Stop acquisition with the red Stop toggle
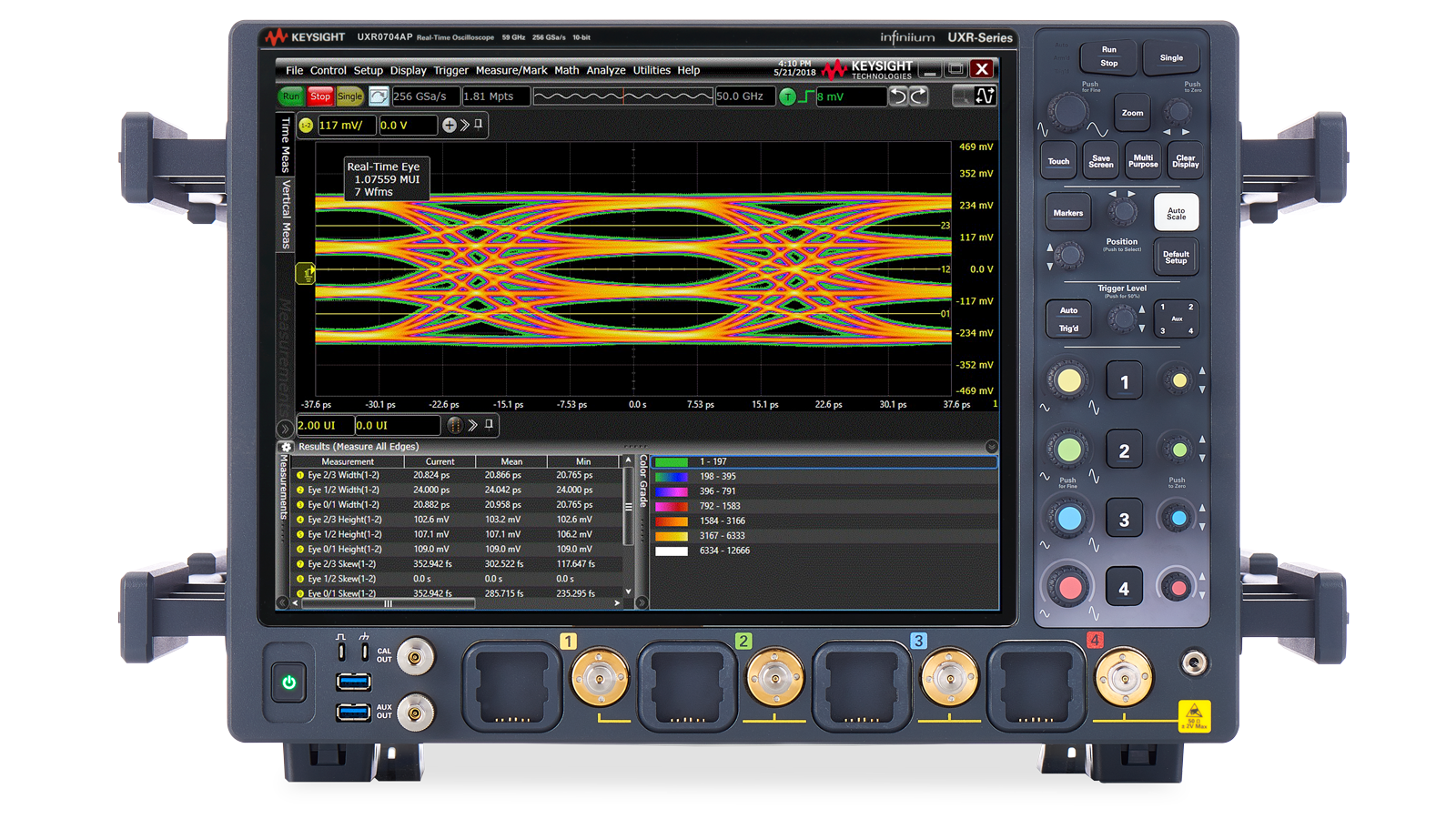The image size is (1456, 819). tap(319, 96)
